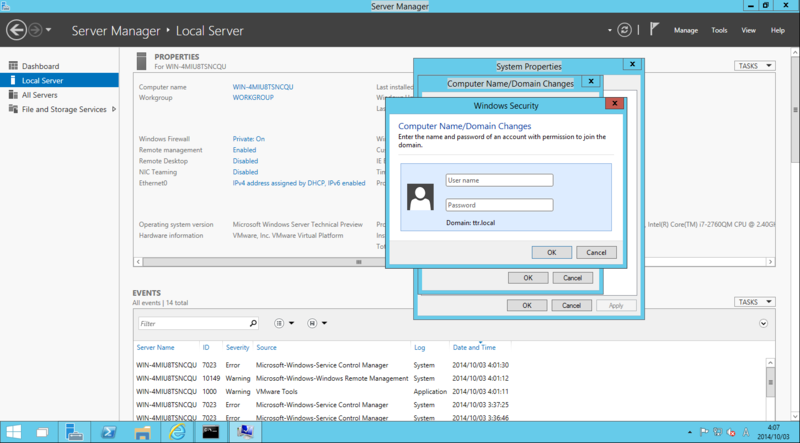Select the VMware Tools event row

(322, 391)
